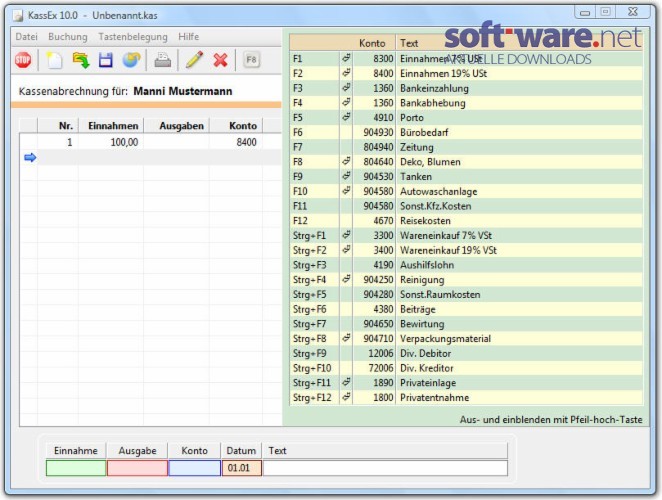Click the Ausgaben column header
Screen dimensions: 662x500
176,126
